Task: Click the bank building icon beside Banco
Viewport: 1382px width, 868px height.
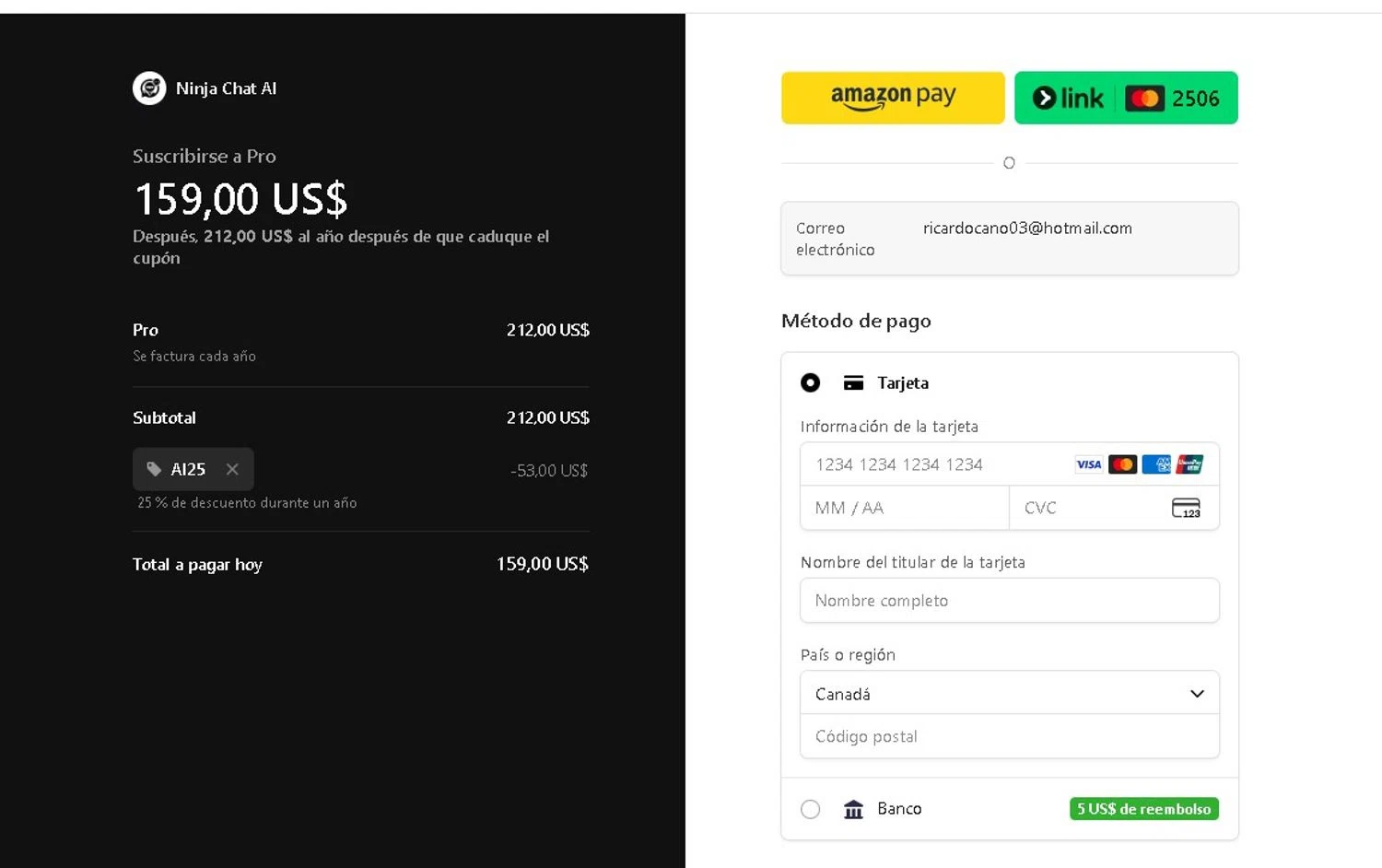Action: coord(854,809)
